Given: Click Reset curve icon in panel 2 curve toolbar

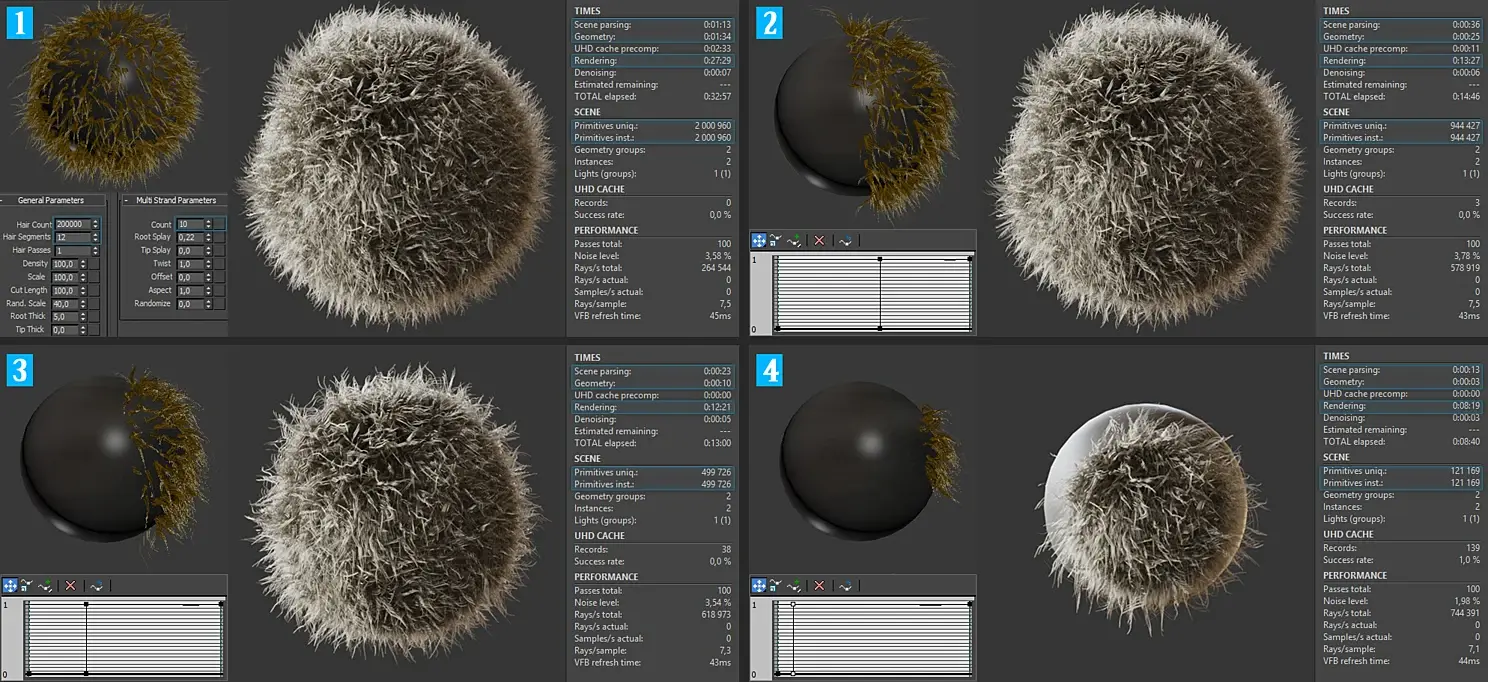Looking at the screenshot, I should point(845,241).
